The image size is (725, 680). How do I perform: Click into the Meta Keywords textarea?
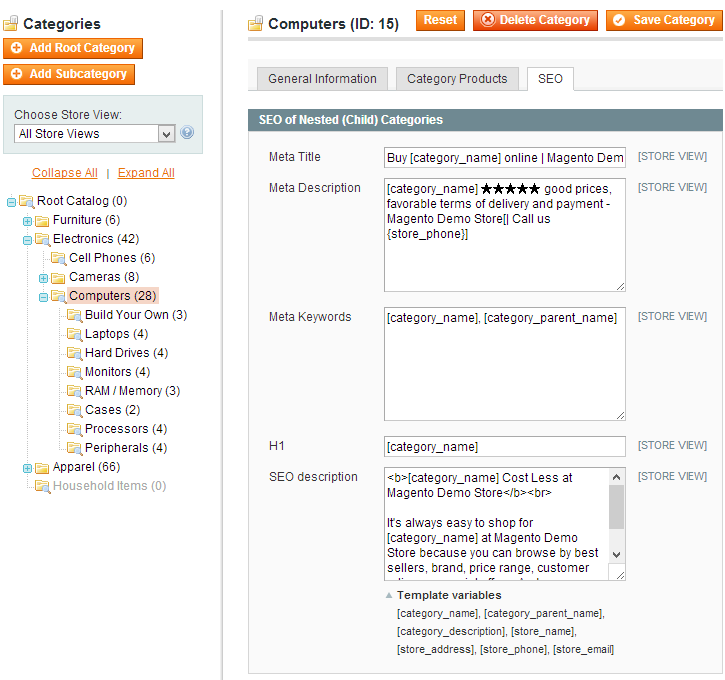tap(504, 364)
